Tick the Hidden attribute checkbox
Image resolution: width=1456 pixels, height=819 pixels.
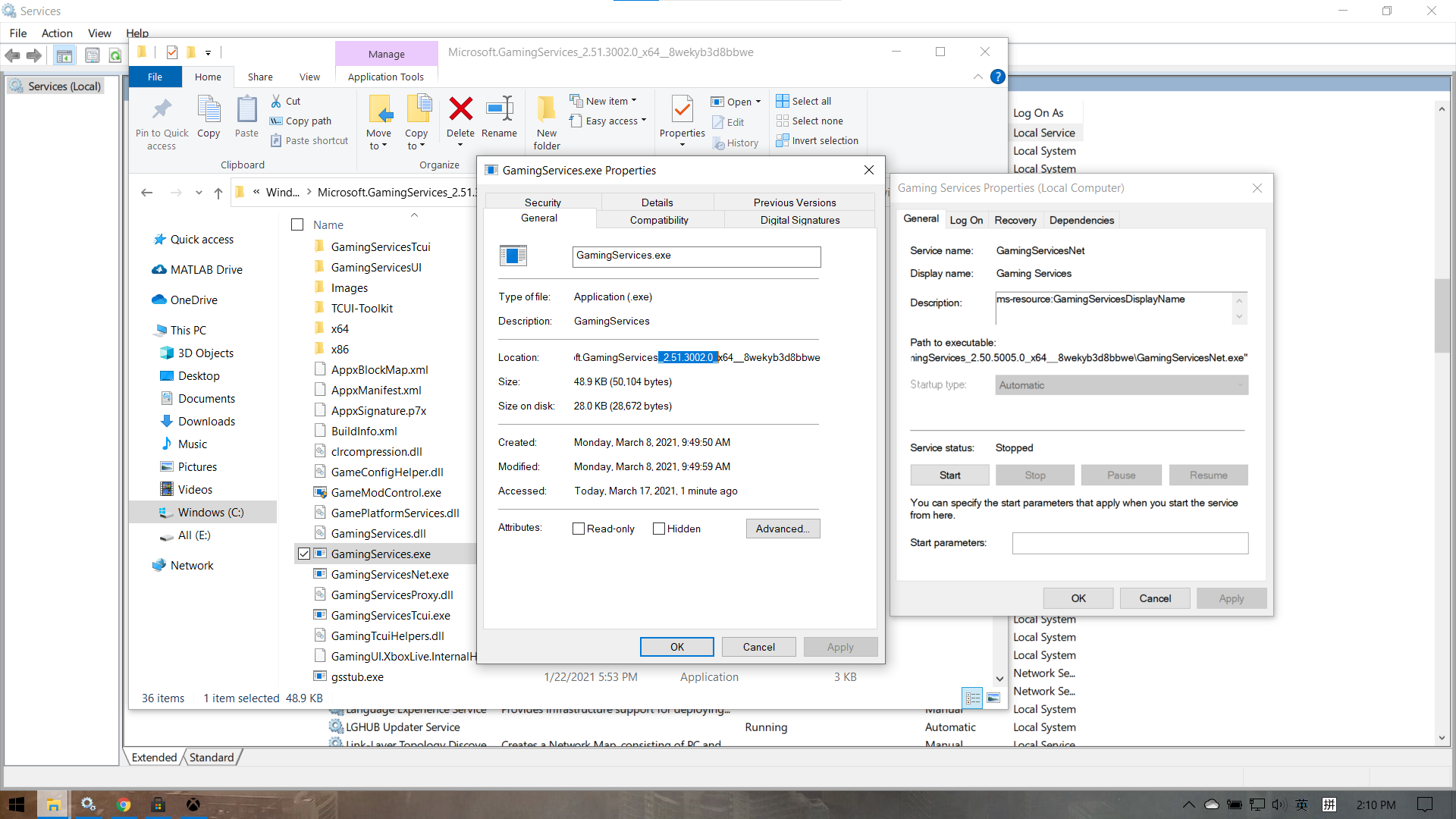point(659,529)
